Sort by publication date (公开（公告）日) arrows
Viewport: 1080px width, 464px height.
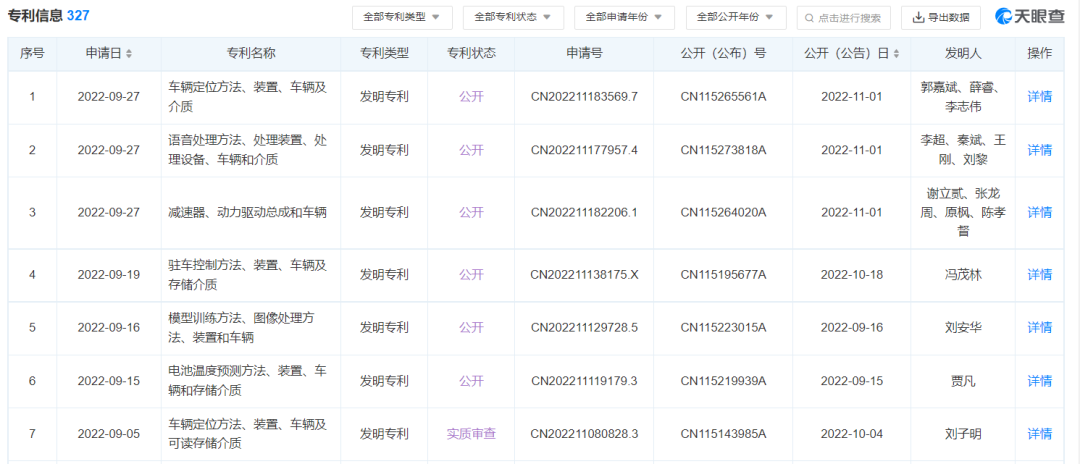[x=896, y=54]
